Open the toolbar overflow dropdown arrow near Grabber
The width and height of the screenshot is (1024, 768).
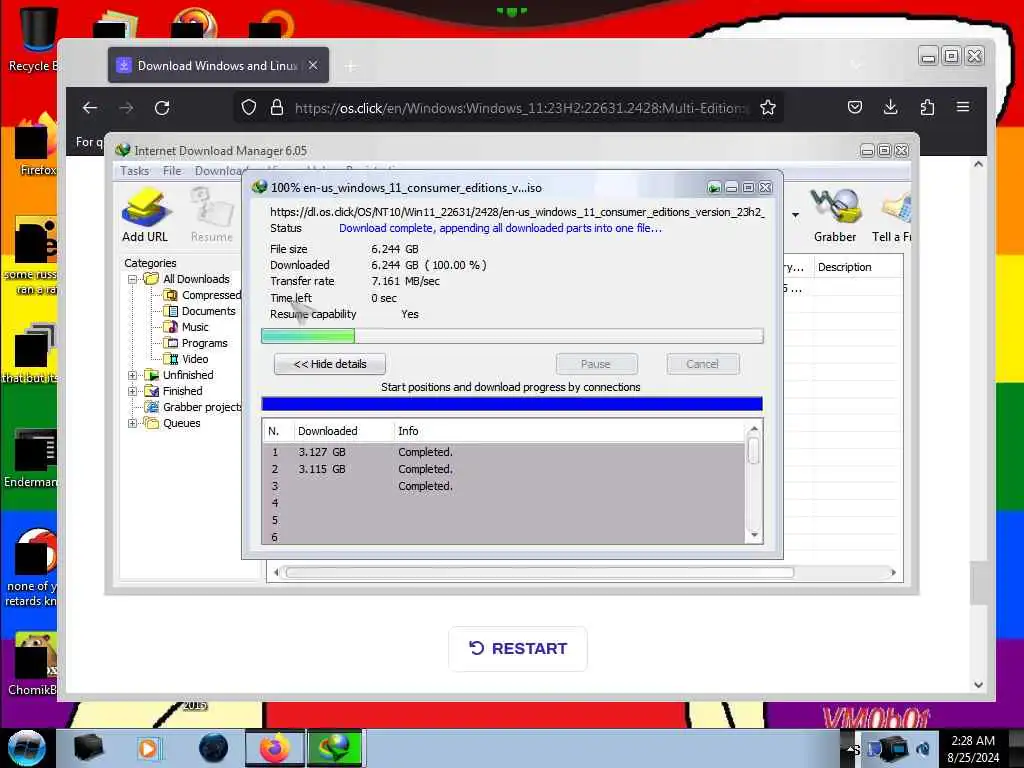tap(795, 215)
